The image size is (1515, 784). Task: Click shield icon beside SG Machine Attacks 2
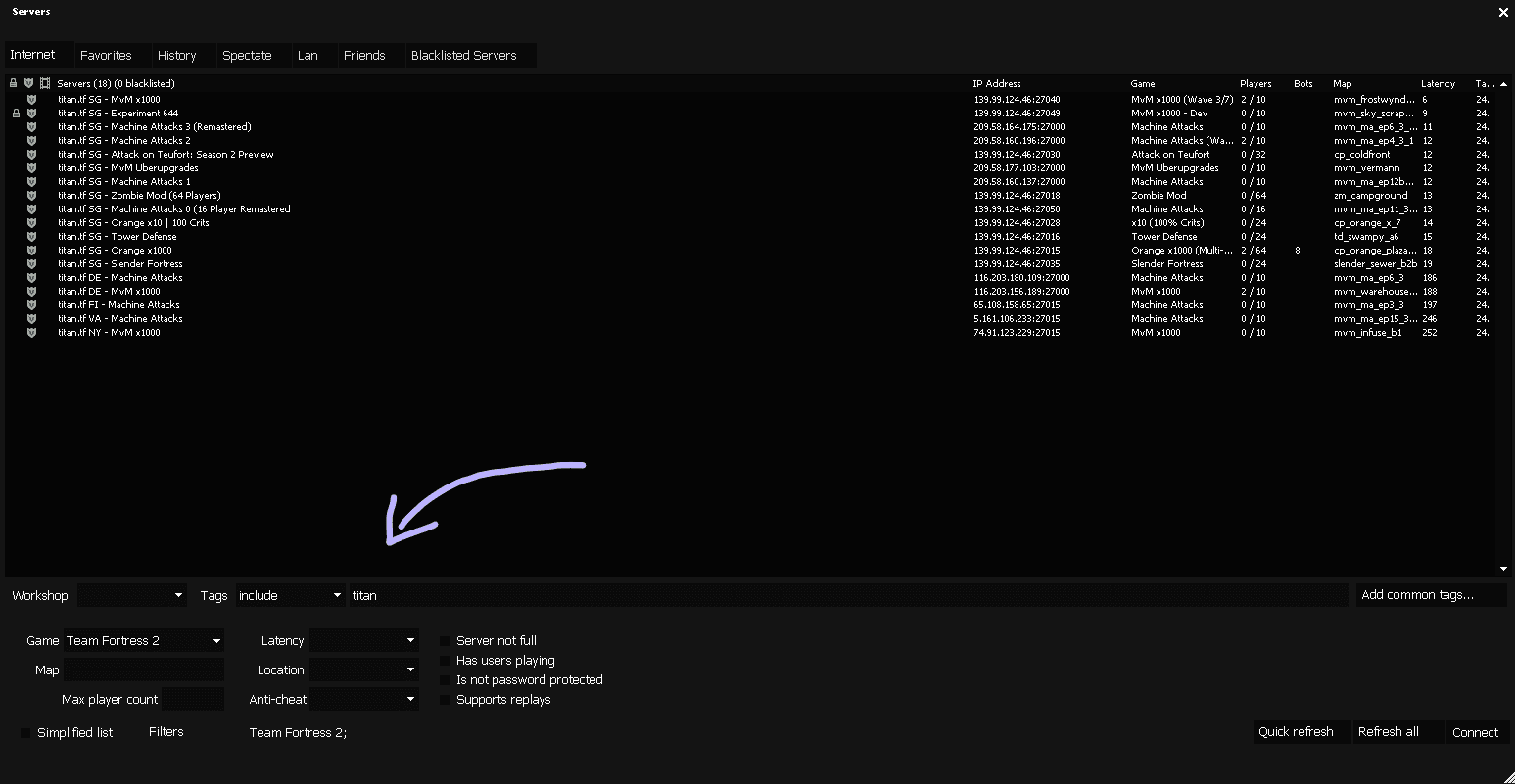(x=31, y=141)
